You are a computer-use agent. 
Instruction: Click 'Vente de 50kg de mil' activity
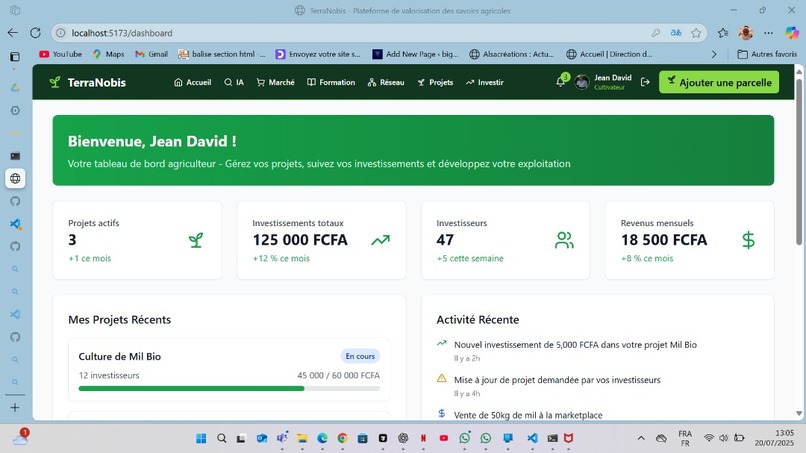(528, 415)
